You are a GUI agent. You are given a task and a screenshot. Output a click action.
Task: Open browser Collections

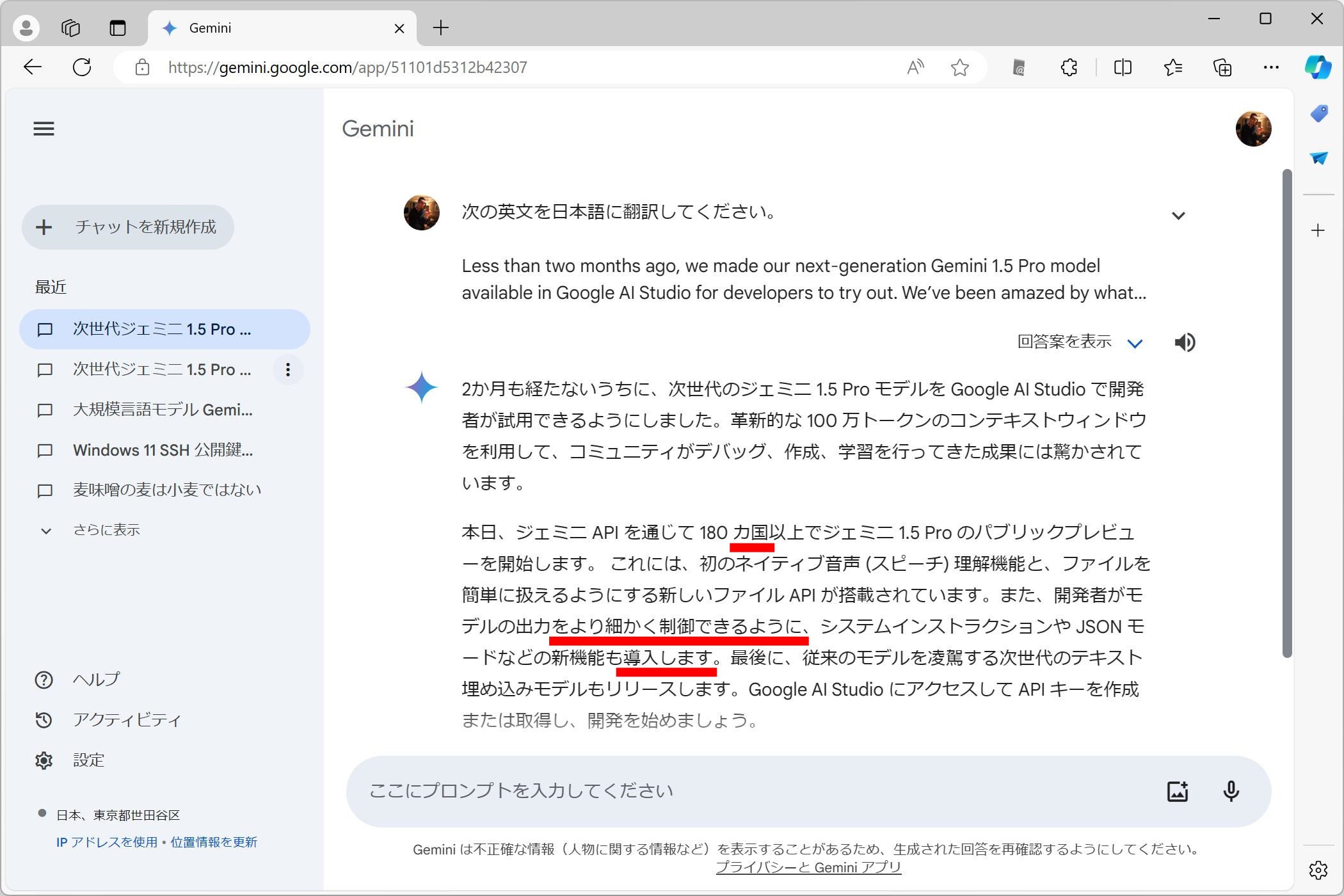[x=1222, y=67]
